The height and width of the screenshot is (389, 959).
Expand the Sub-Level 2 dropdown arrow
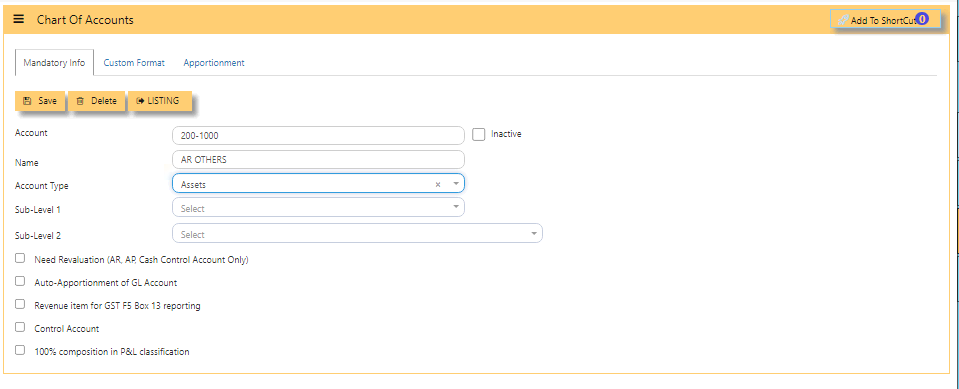click(534, 234)
